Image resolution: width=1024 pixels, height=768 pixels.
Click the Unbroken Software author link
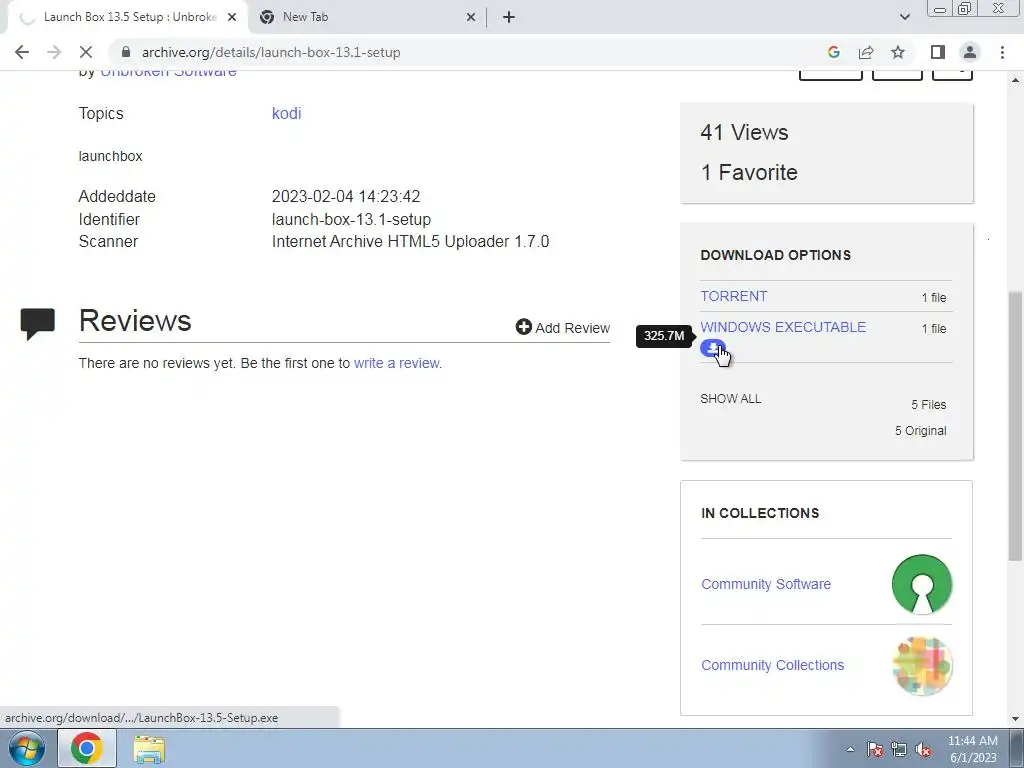168,72
